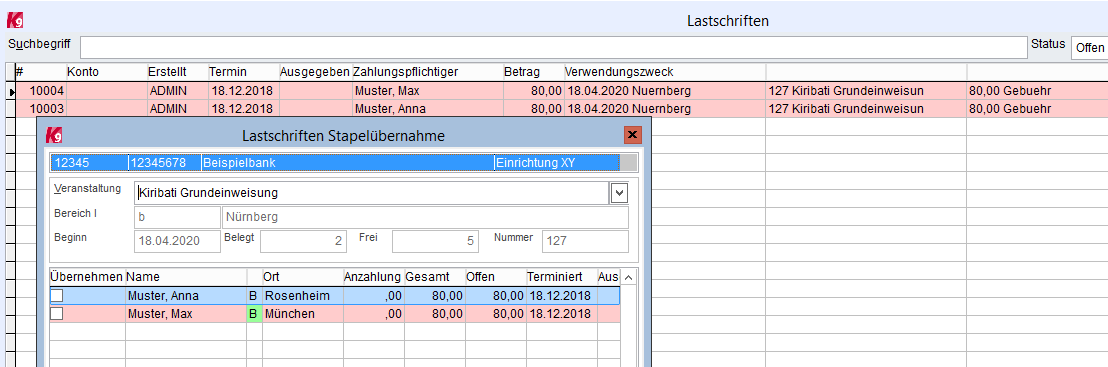Screen dimensions: 1108x367
Task: Click the Offen column header in dialog
Action: tap(495, 276)
